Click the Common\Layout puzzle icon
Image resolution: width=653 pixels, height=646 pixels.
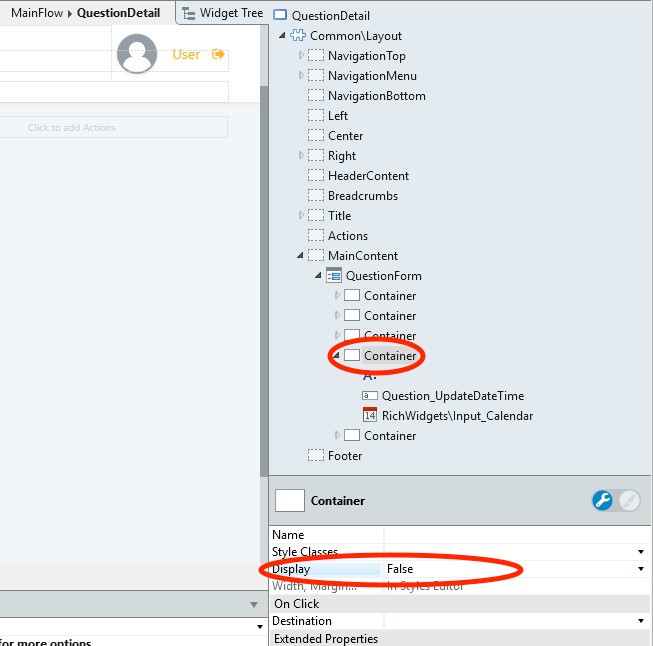(298, 35)
